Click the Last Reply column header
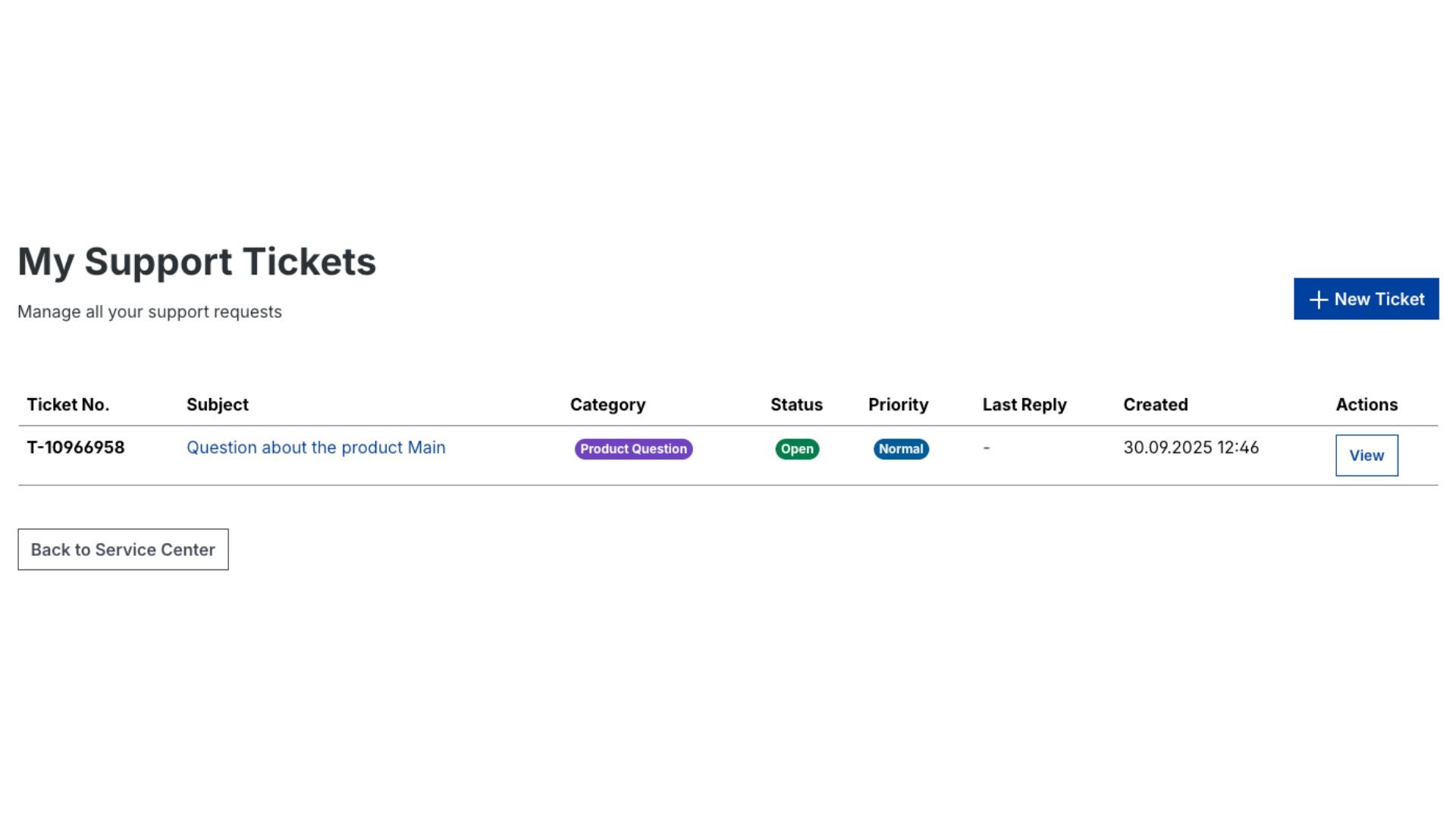 1024,405
